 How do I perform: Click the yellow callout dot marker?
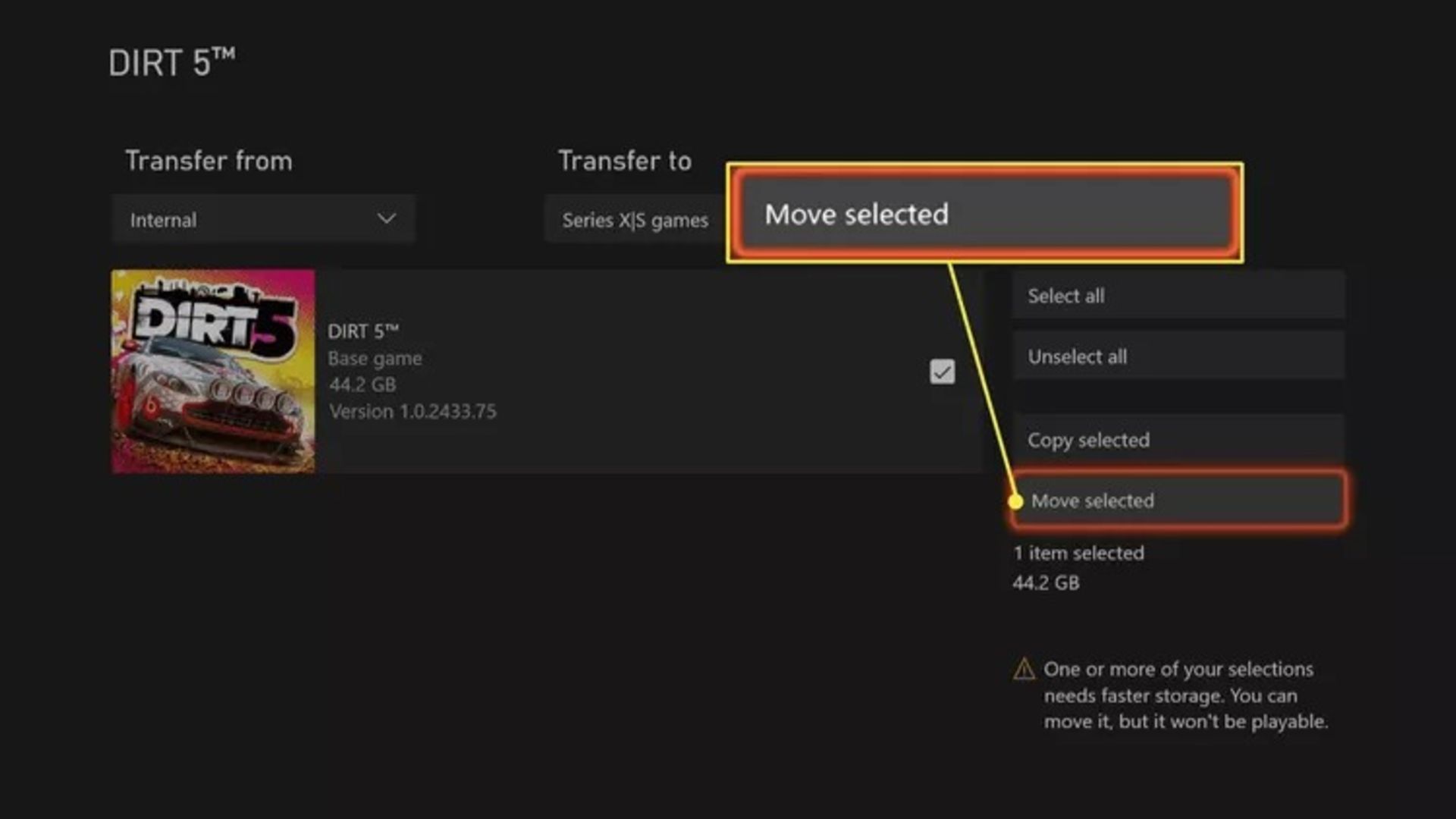[1015, 501]
